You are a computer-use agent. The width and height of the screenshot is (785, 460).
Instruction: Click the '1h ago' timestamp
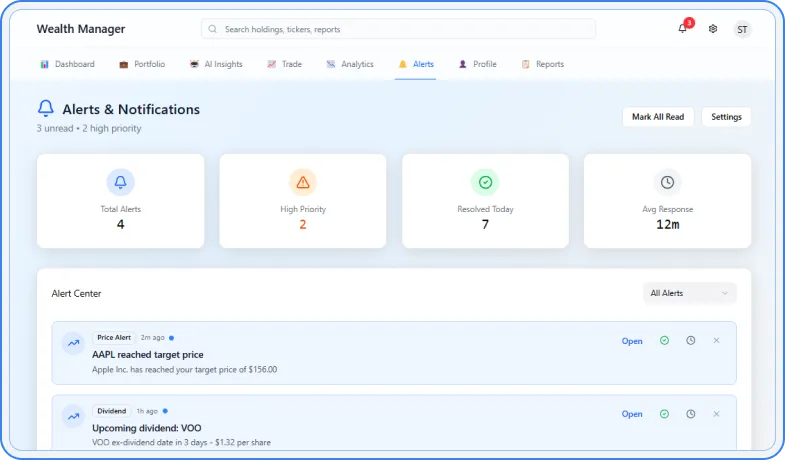point(147,411)
